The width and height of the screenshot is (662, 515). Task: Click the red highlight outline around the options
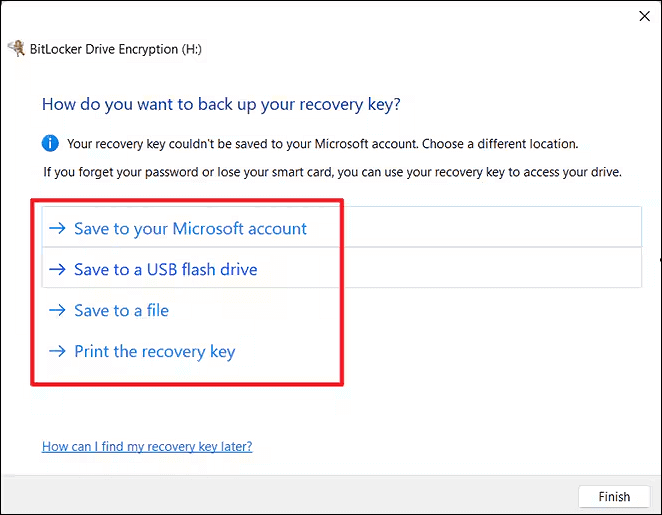(342, 290)
